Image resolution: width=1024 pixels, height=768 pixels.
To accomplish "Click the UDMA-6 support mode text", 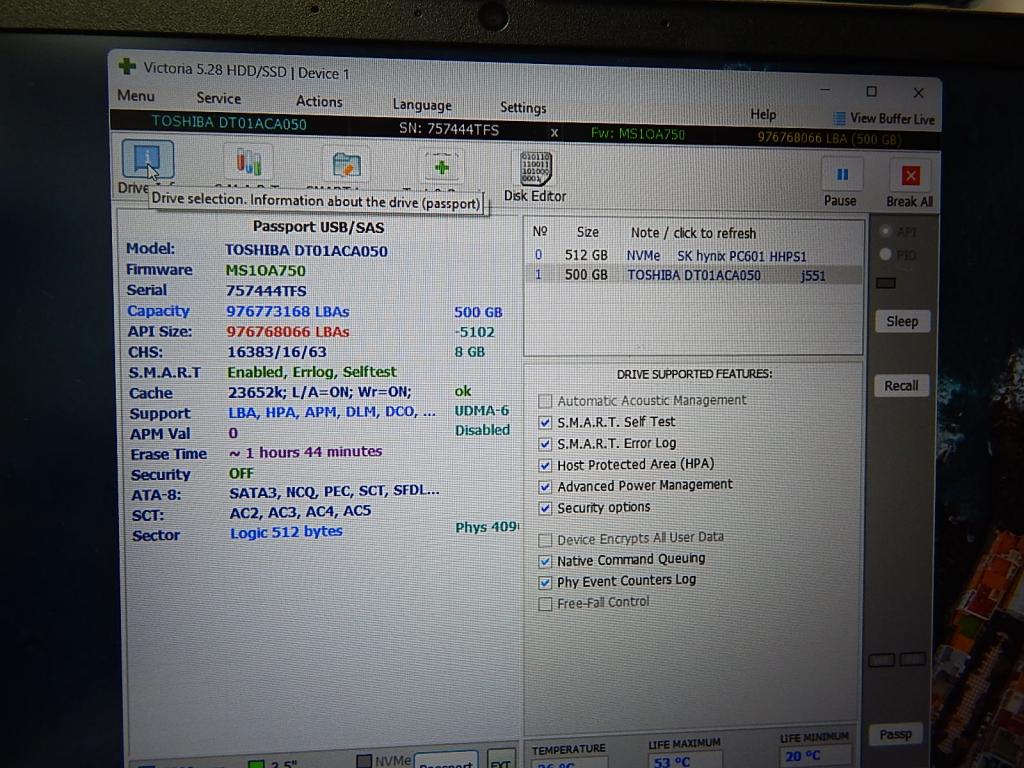I will tap(482, 411).
